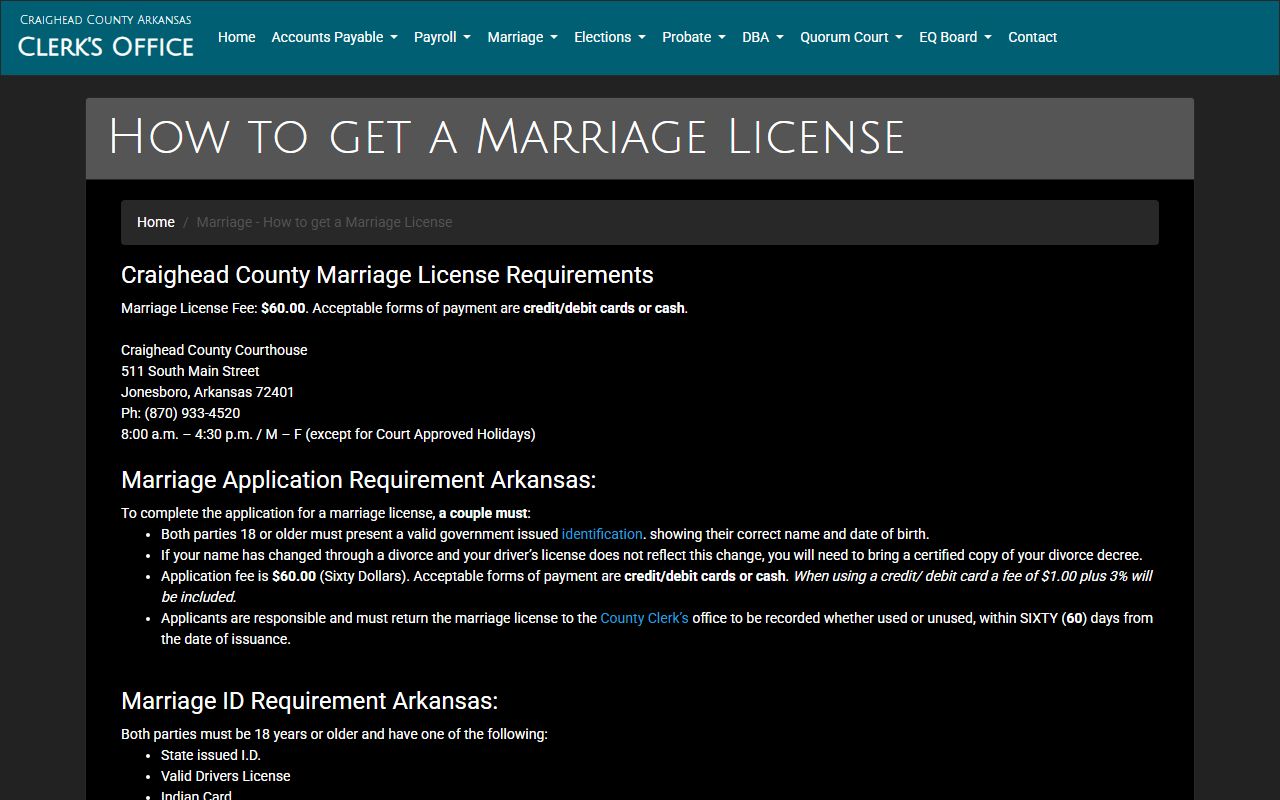The height and width of the screenshot is (800, 1280).
Task: Click the Marriage breadcrumb current page text
Action: point(324,222)
